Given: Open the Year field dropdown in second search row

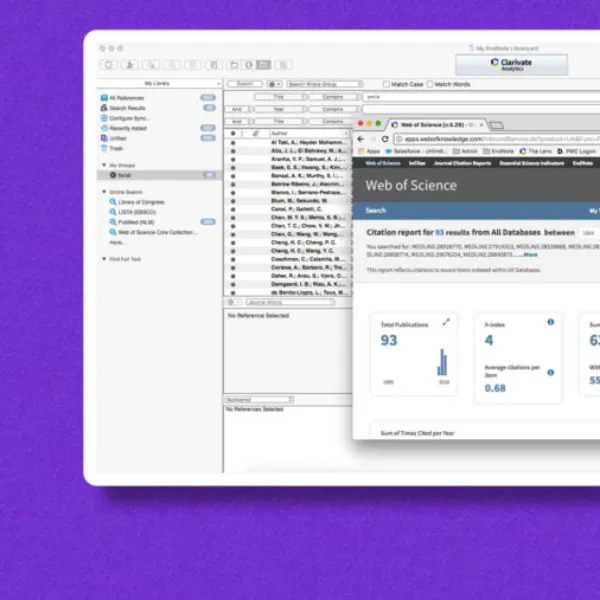Looking at the screenshot, I should point(280,109).
